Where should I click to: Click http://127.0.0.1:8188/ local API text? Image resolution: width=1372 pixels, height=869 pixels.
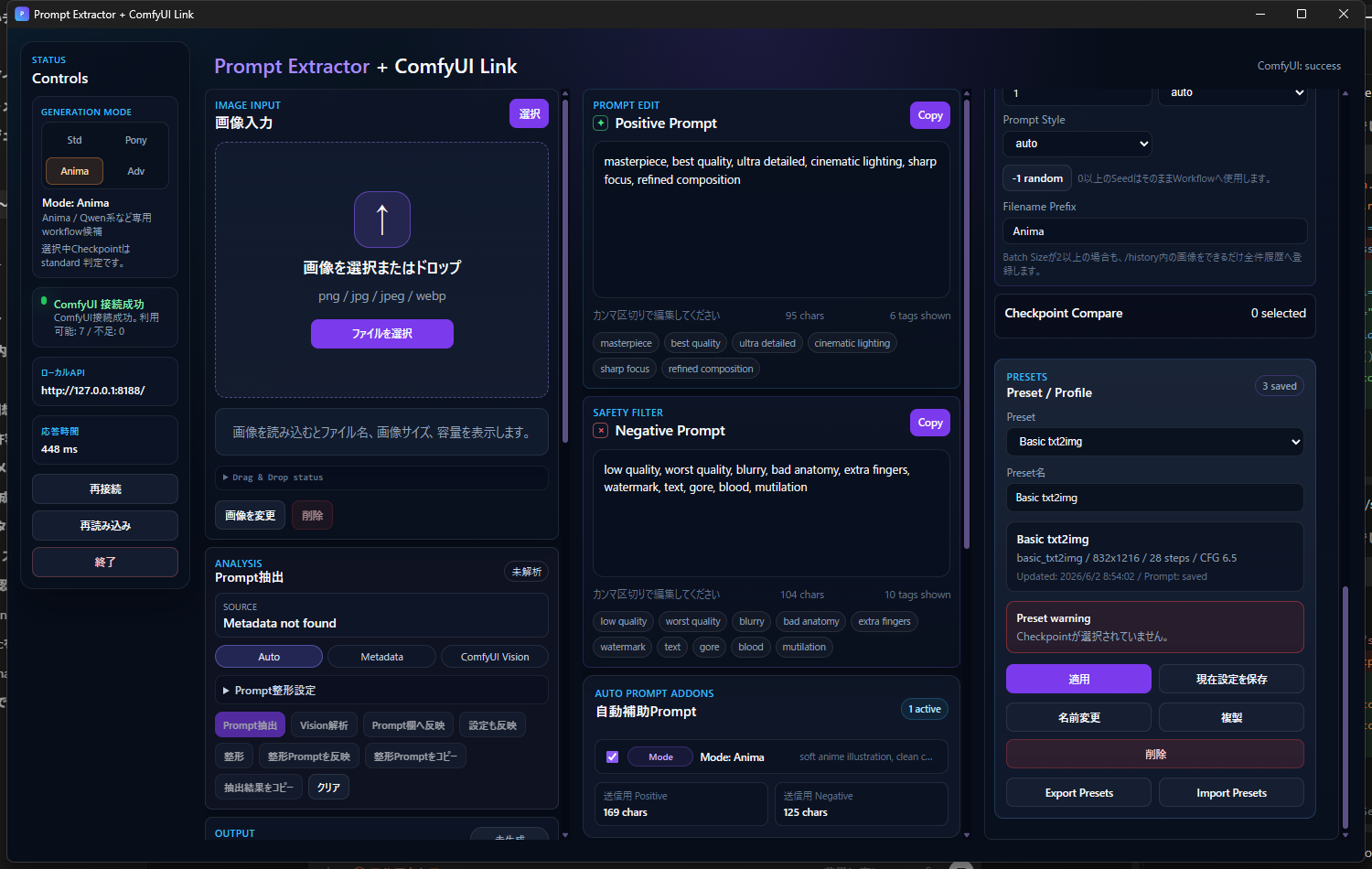[92, 391]
